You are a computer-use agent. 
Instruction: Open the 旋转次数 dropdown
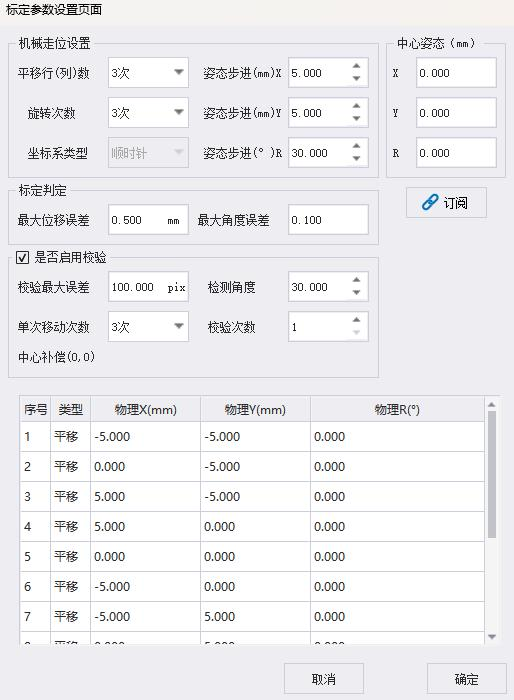(148, 112)
